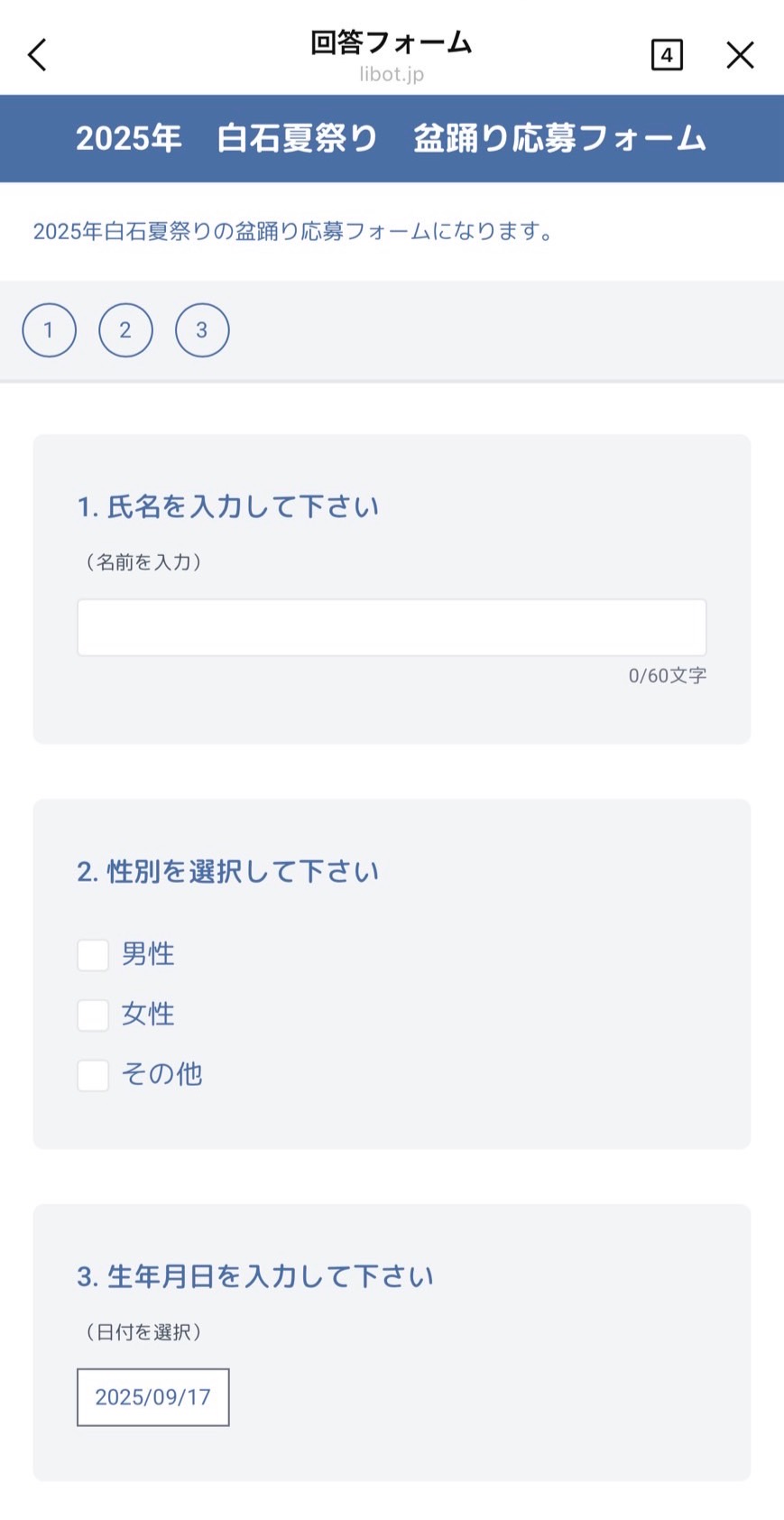
Task: Jump to step 3 circle indicator
Action: point(202,330)
